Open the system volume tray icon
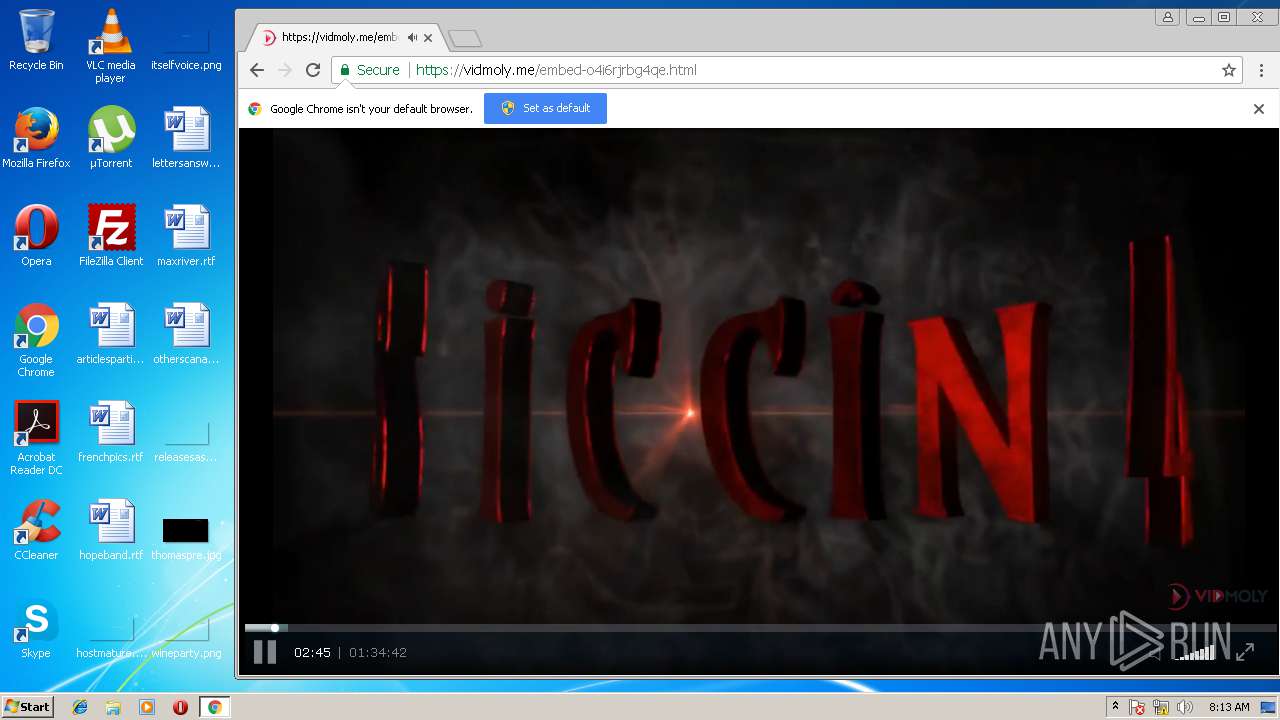This screenshot has height=720, width=1280. click(x=1185, y=707)
